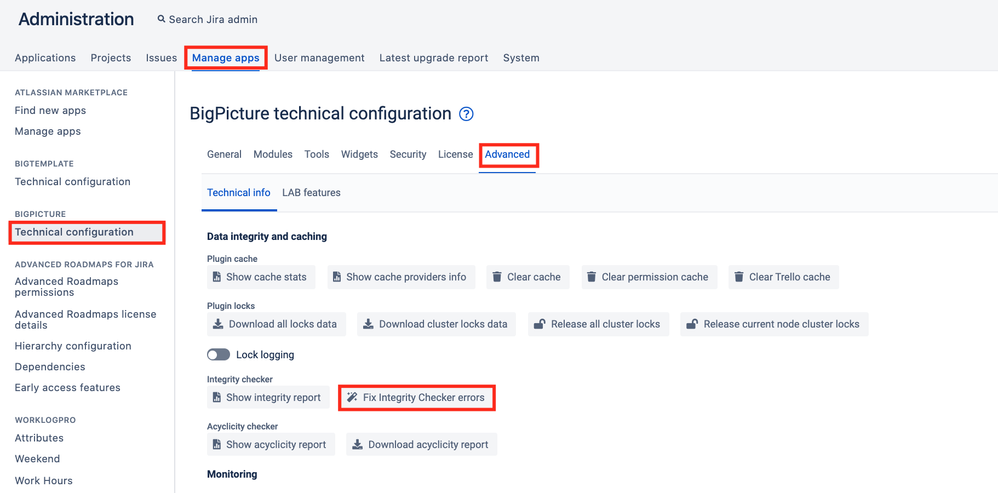Open Find new apps in sidebar

50,111
